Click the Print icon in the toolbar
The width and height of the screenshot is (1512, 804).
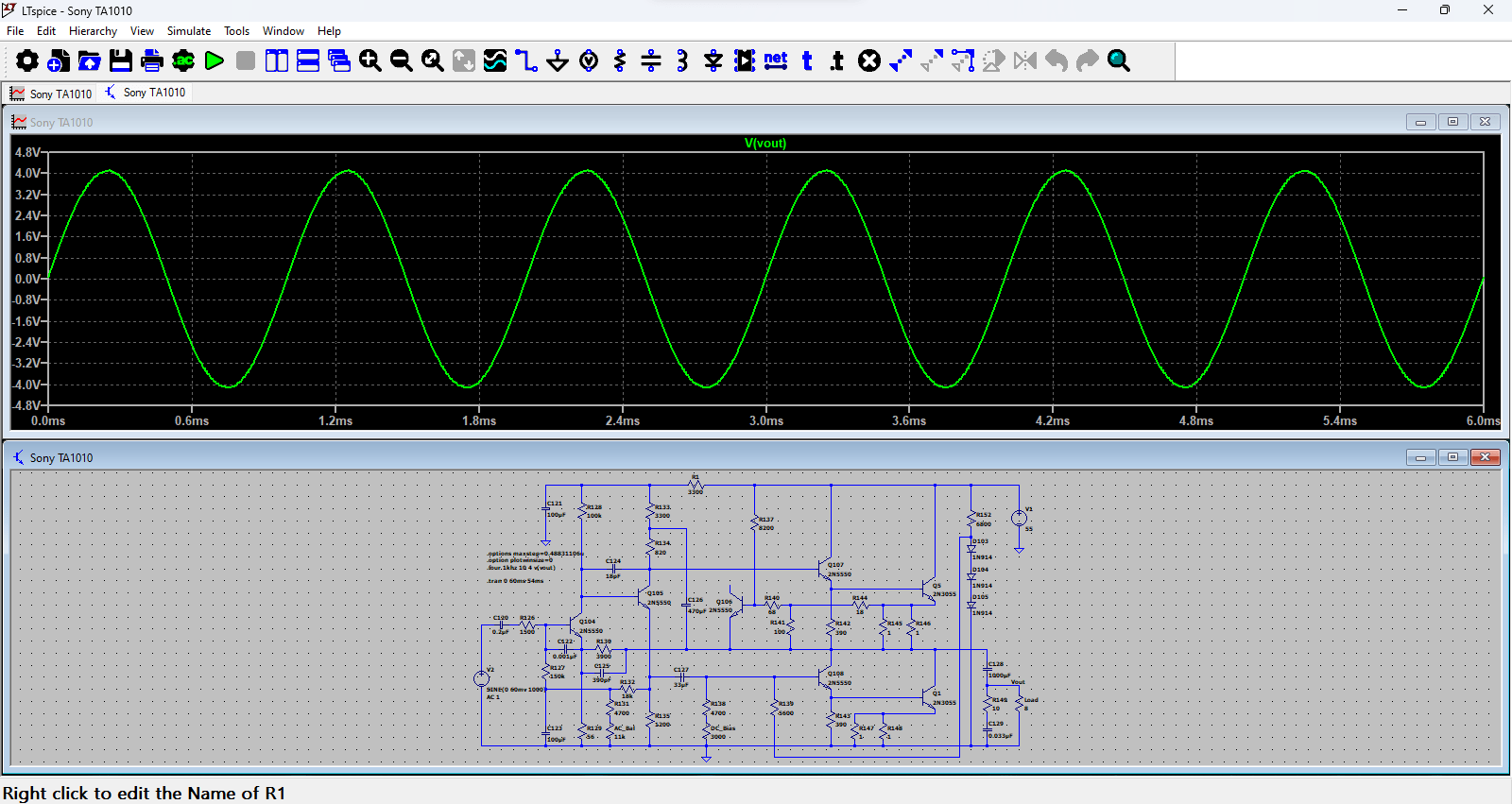tap(152, 61)
